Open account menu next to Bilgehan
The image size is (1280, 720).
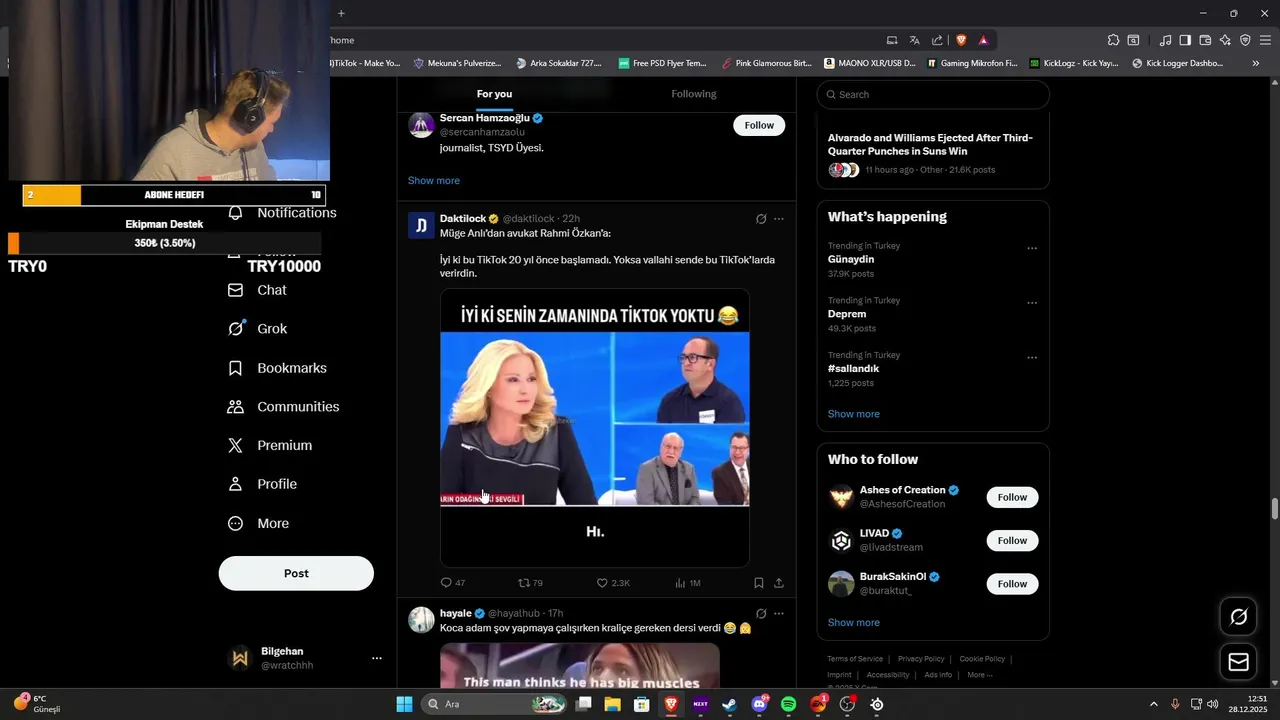coord(377,658)
